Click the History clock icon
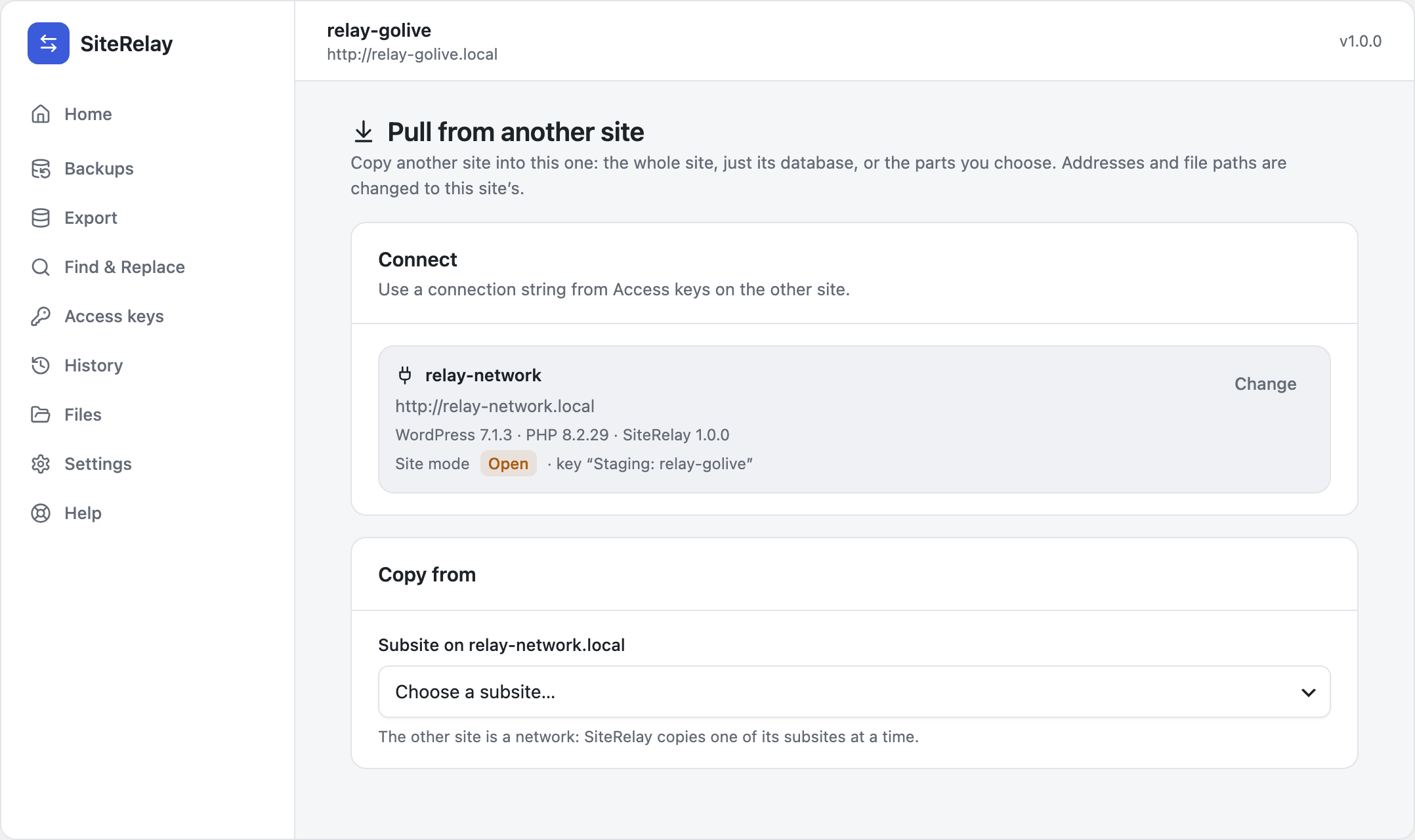 (41, 366)
